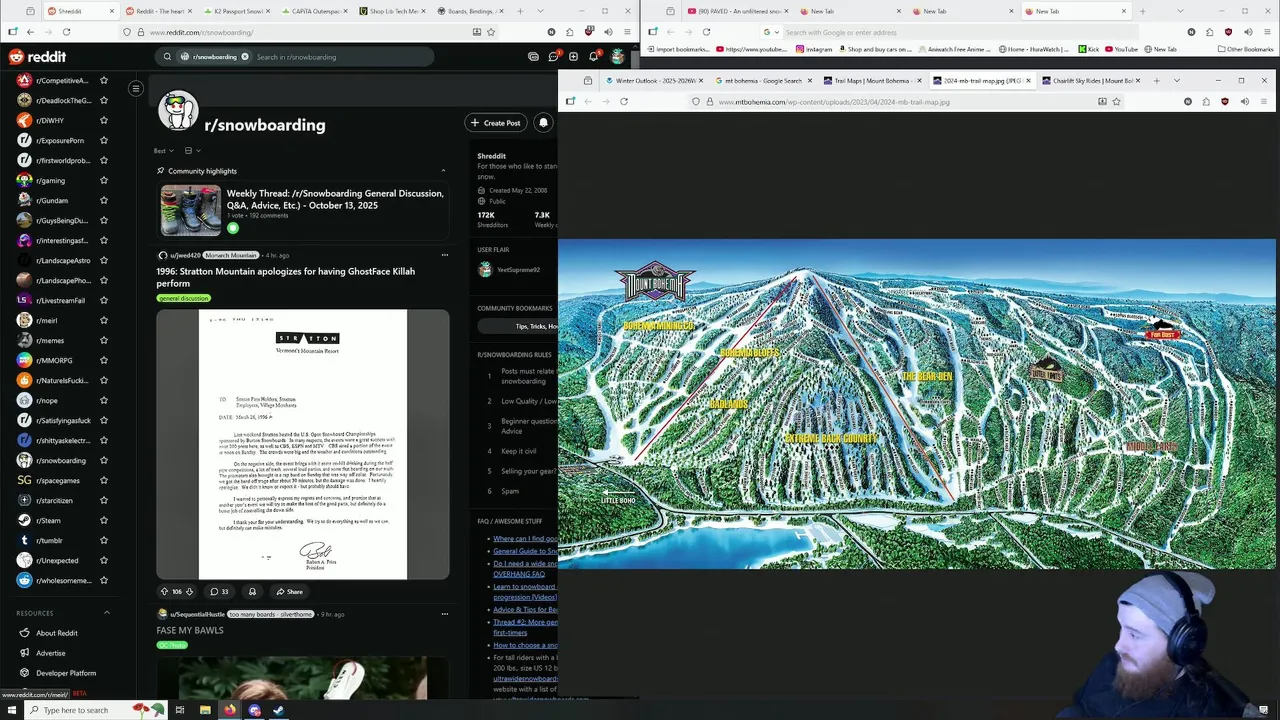Click the community notification bell beside Create Post

pos(543,123)
